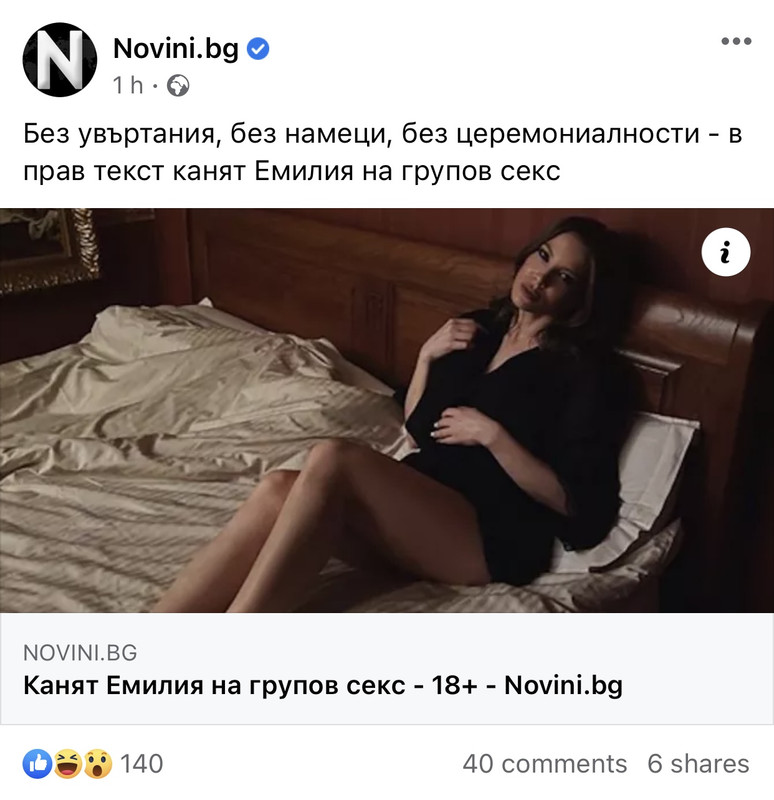Click the article headline ending in 18+ - Novini.bg
Viewport: 774px width, 800px height.
coord(323,685)
